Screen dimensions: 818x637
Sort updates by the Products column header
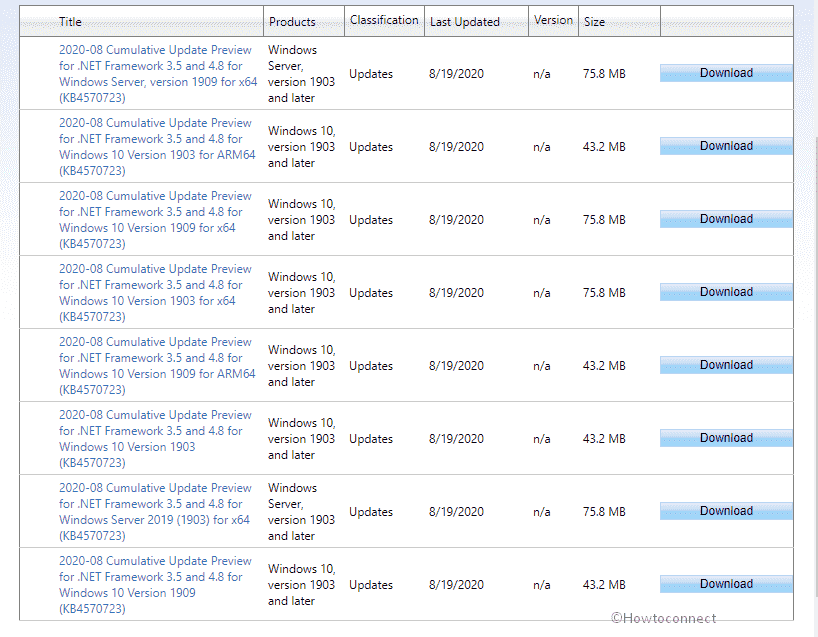click(x=292, y=22)
